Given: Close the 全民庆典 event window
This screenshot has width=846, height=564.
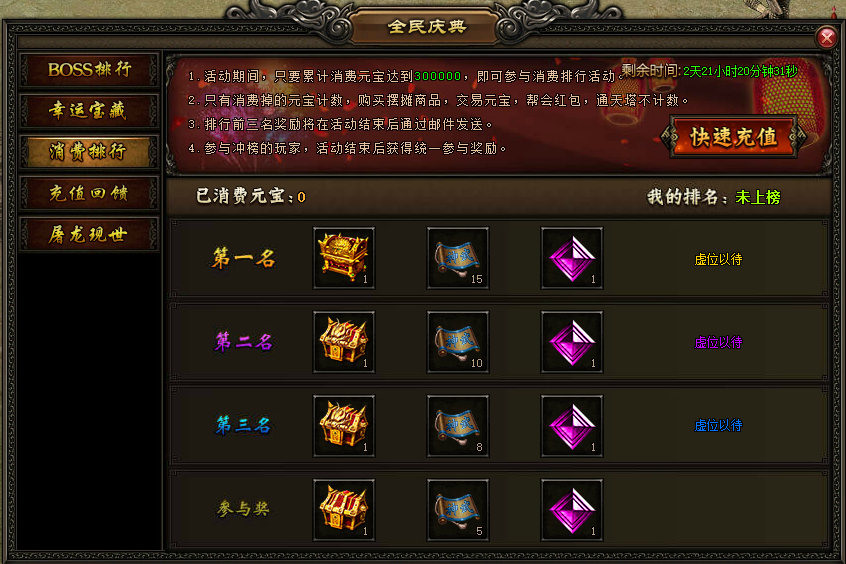Looking at the screenshot, I should pos(827,38).
